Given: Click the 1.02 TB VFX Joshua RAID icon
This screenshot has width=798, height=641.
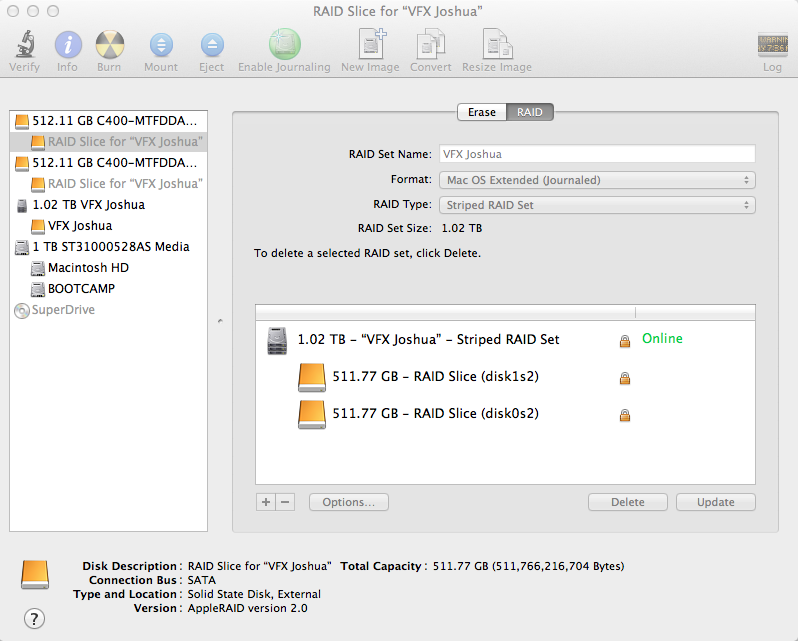Looking at the screenshot, I should pos(22,206).
